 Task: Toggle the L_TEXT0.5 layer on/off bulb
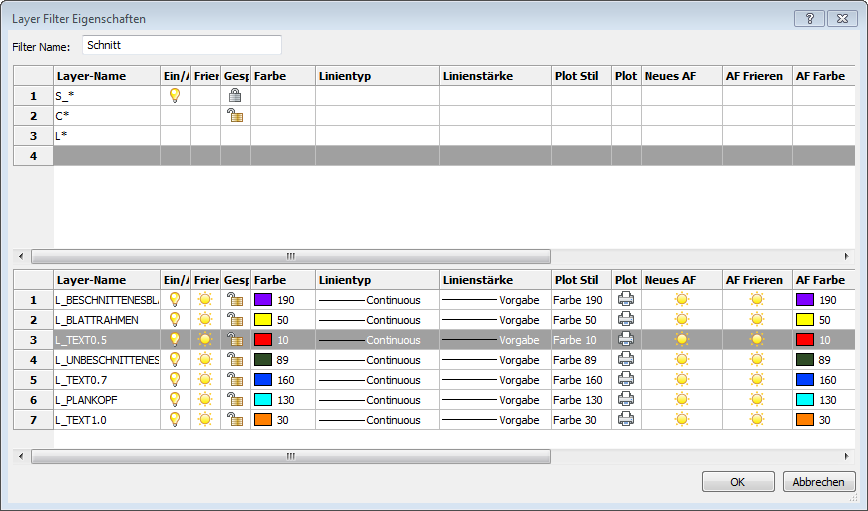point(175,340)
